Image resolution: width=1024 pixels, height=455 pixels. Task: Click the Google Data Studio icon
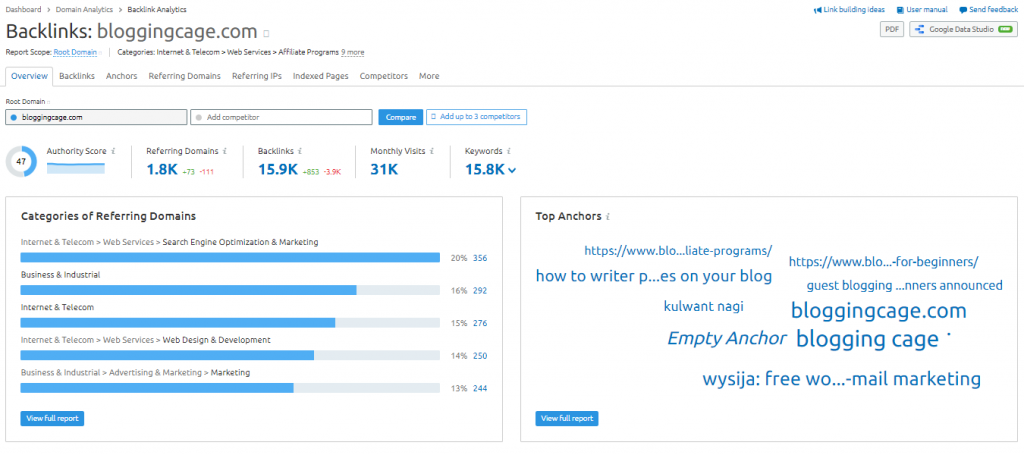click(x=920, y=29)
